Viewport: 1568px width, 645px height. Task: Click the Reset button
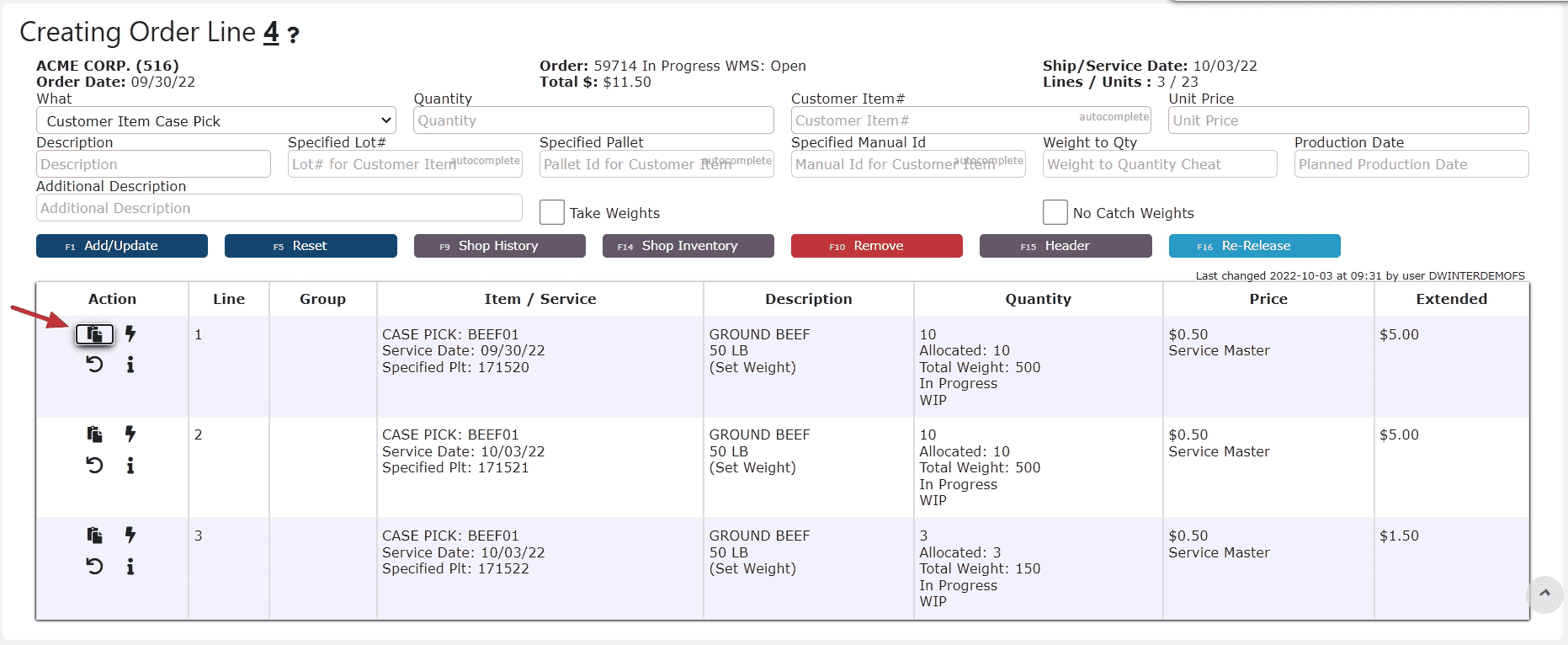click(x=311, y=246)
